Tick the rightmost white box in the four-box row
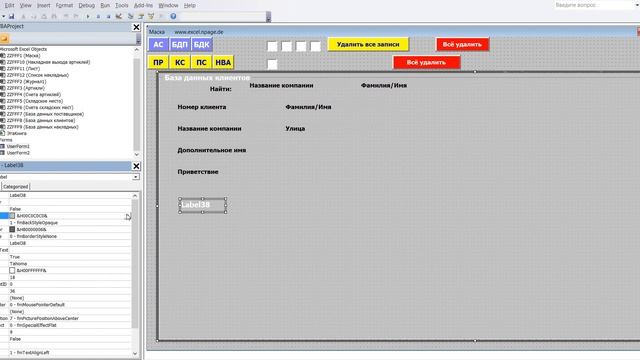This screenshot has width=640, height=360. [316, 46]
